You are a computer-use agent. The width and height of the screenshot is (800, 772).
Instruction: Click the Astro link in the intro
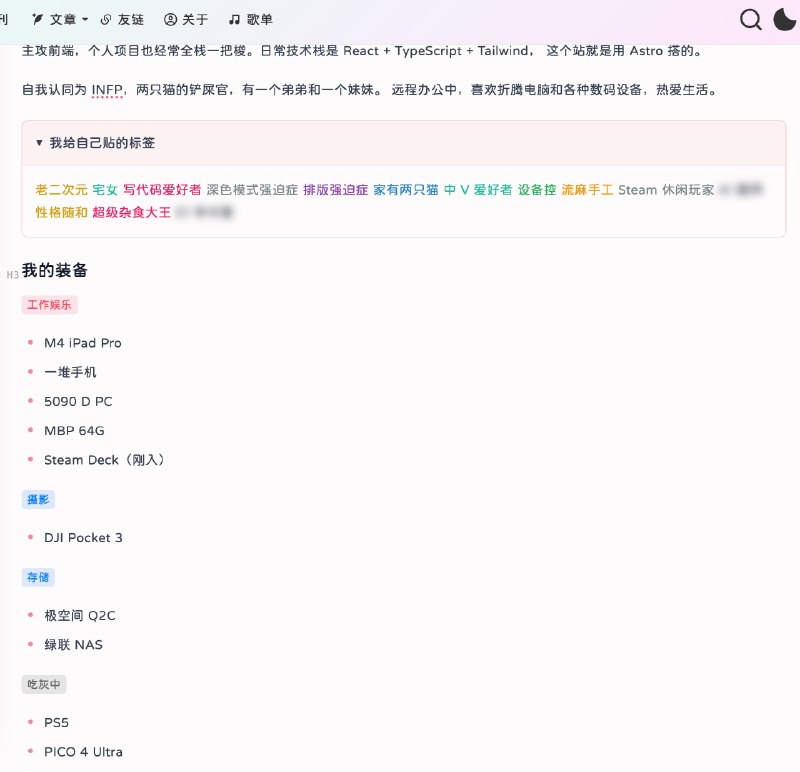(x=647, y=50)
